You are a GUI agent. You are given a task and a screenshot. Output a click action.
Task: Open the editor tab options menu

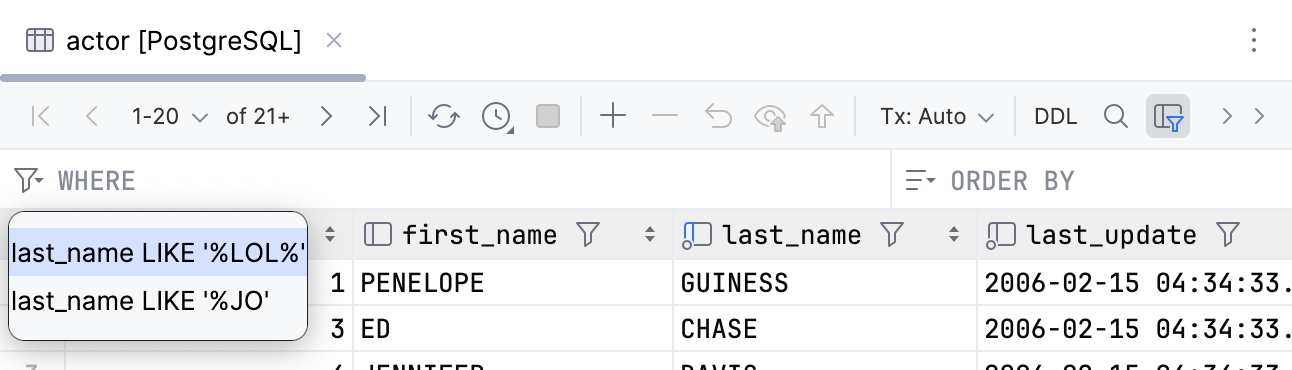1255,40
